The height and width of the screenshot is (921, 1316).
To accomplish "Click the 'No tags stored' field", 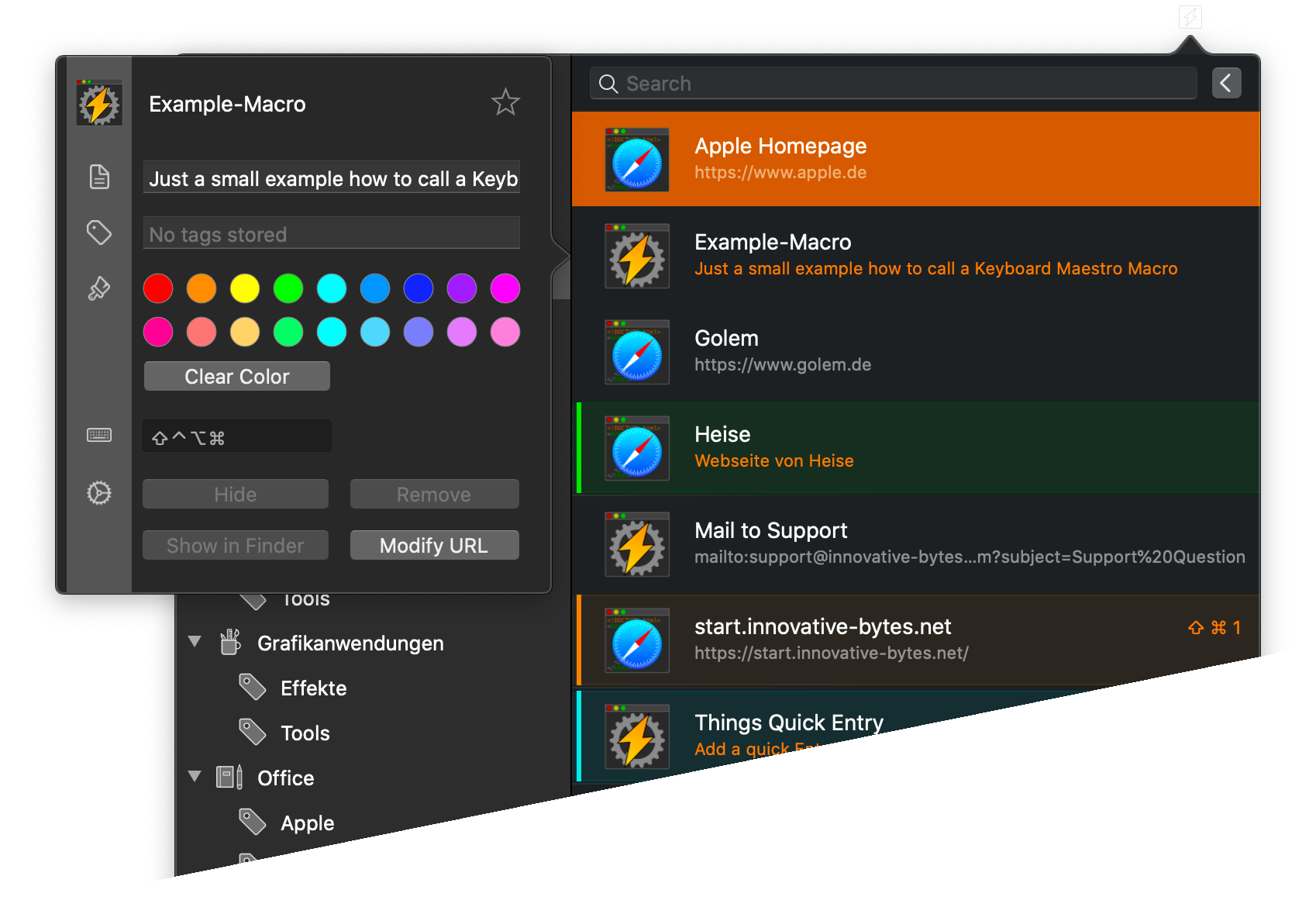I will [332, 233].
